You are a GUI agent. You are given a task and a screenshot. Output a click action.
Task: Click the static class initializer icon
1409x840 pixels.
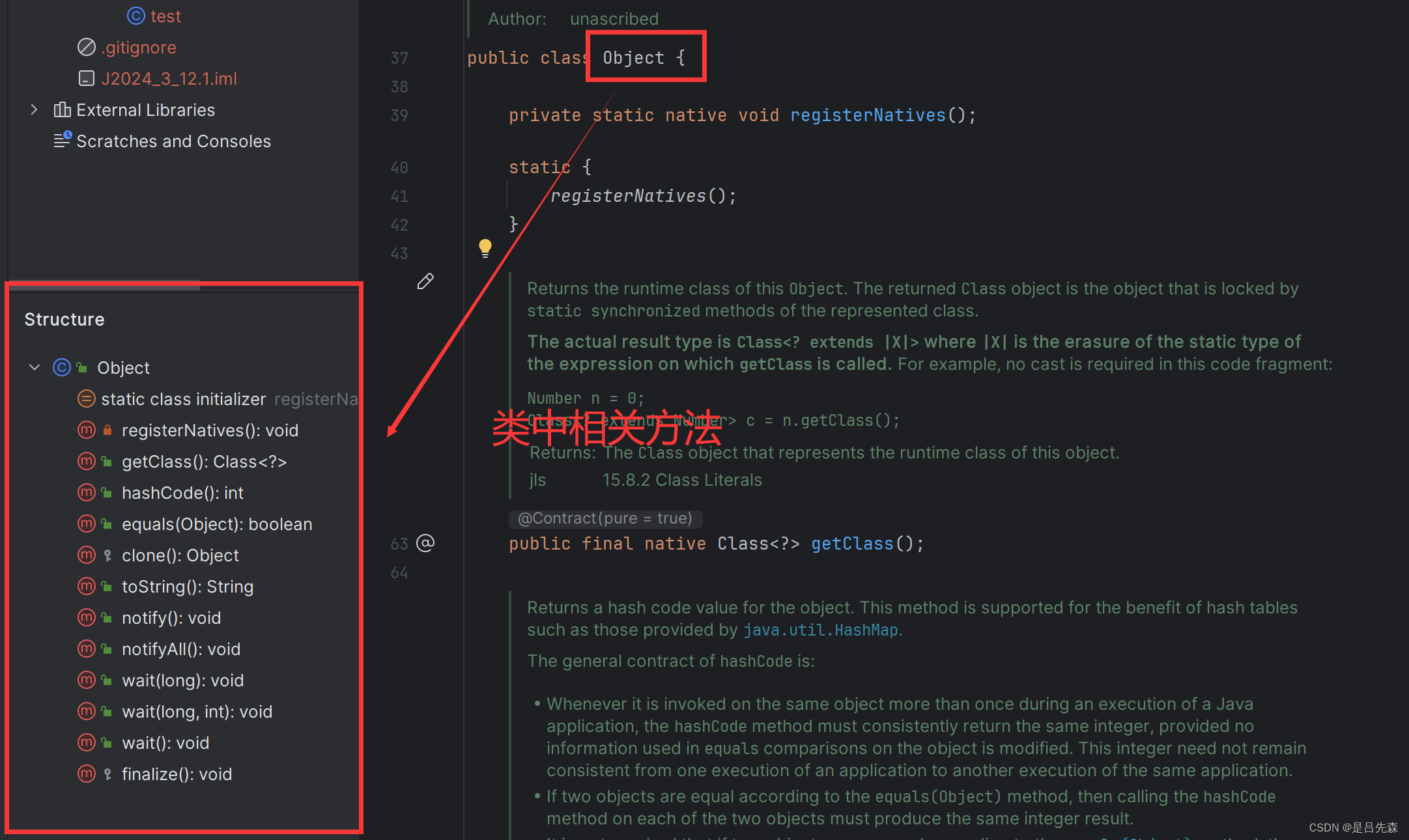pyautogui.click(x=87, y=399)
